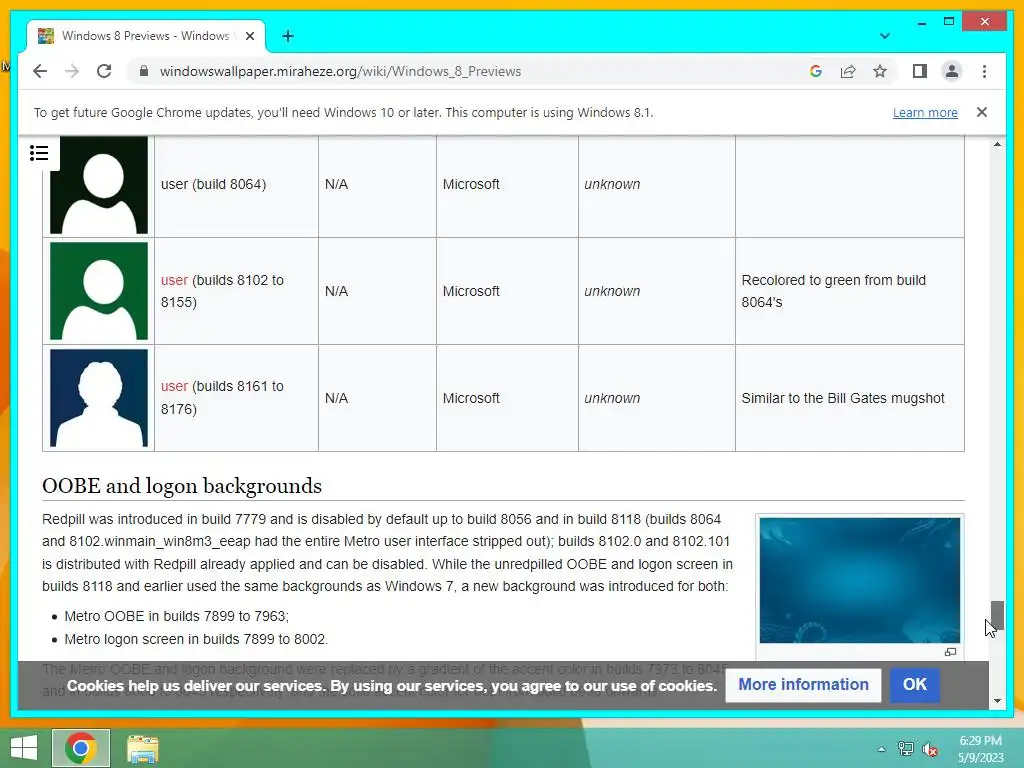Enlarge the OOBE background image icon
This screenshot has height=768, width=1024.
coord(950,652)
